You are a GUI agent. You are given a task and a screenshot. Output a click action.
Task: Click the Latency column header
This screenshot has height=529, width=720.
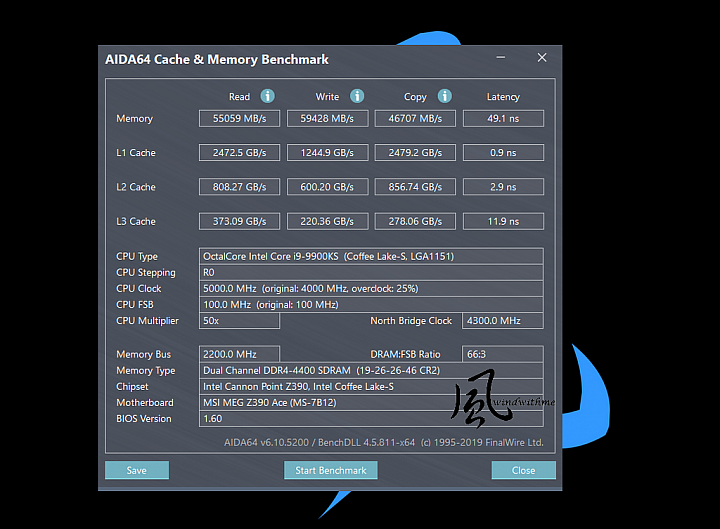503,97
